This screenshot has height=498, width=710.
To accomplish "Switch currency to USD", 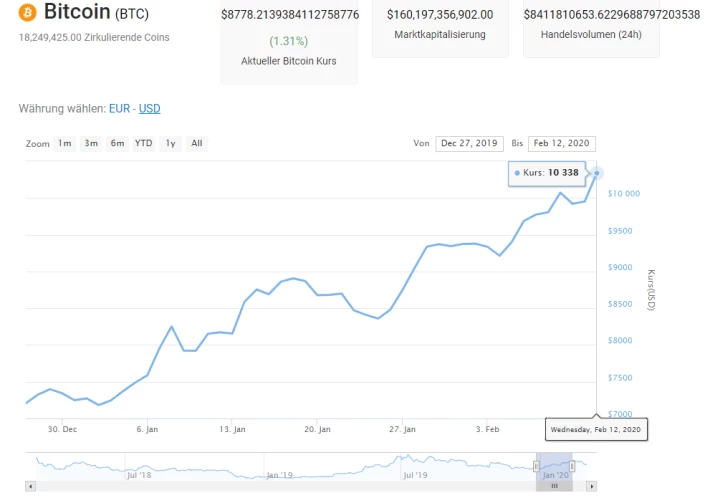I will (149, 109).
